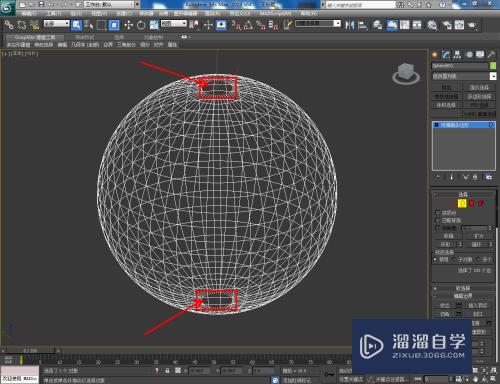
Task: Click the Shrink selection button
Action: click(448, 236)
